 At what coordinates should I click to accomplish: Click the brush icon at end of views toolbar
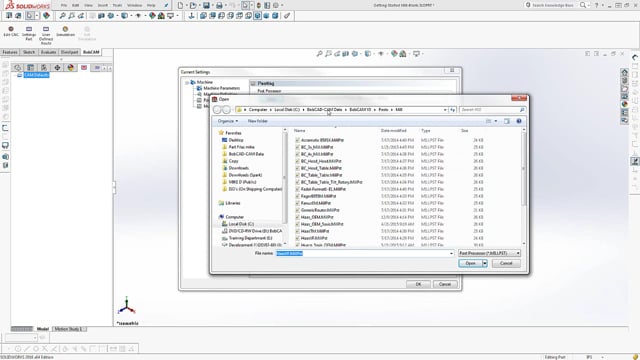click(x=287, y=16)
